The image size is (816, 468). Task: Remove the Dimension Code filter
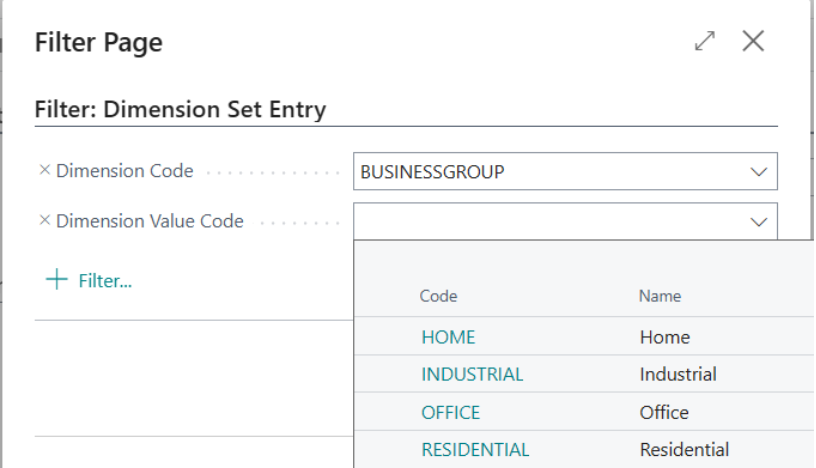(44, 171)
